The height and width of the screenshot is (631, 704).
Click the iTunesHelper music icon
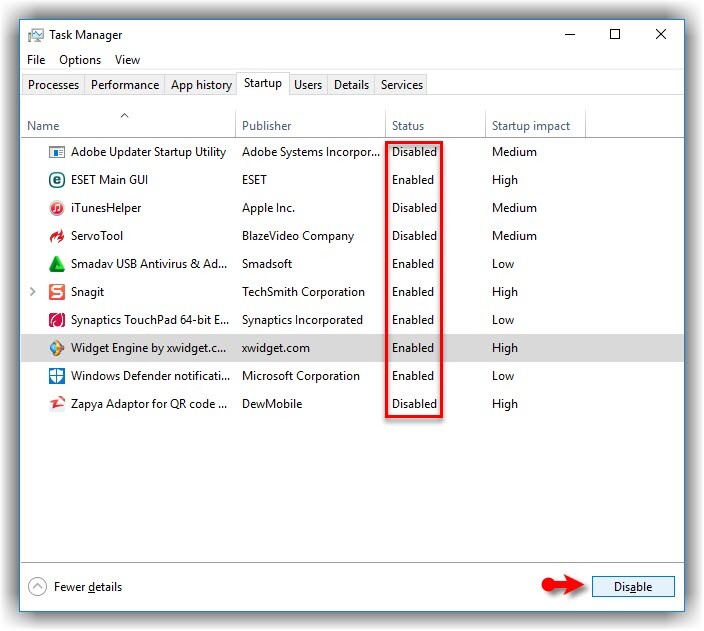pyautogui.click(x=57, y=208)
